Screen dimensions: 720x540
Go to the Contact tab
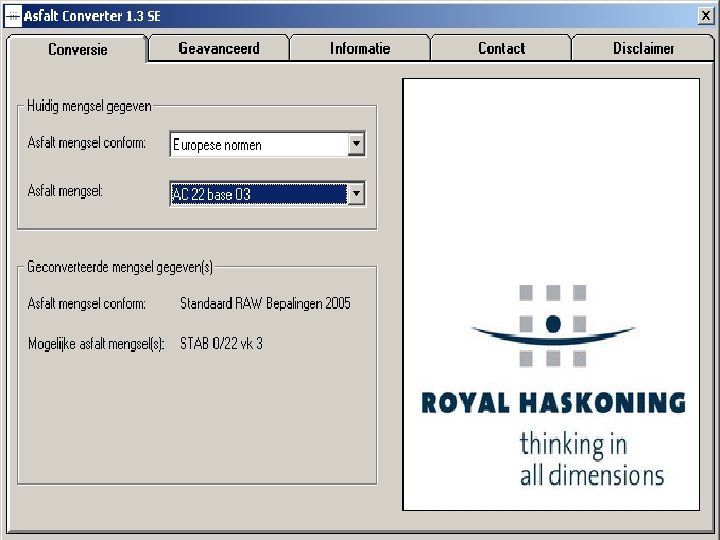click(x=501, y=48)
